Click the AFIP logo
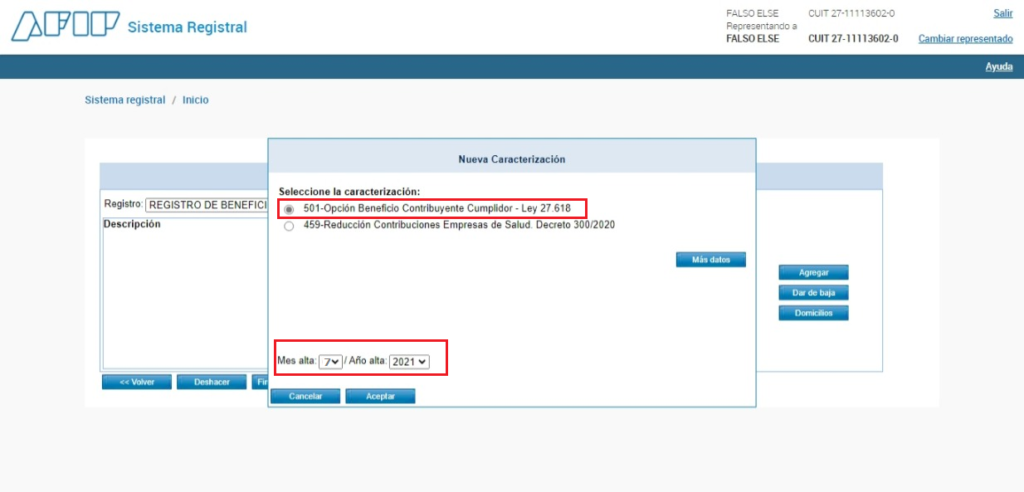 [65, 27]
